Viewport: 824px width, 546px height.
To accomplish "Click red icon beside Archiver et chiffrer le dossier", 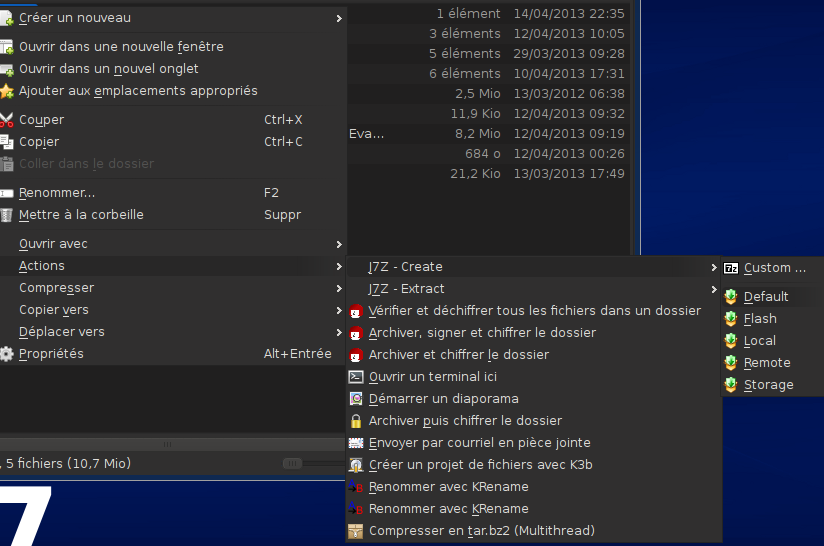I will point(356,355).
